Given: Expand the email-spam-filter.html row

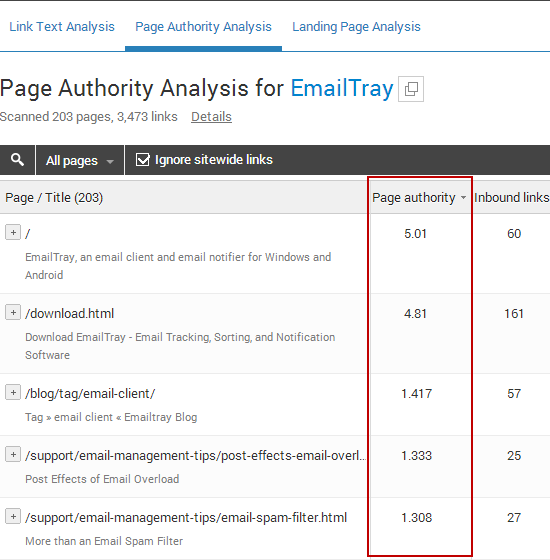Looking at the screenshot, I should [13, 516].
